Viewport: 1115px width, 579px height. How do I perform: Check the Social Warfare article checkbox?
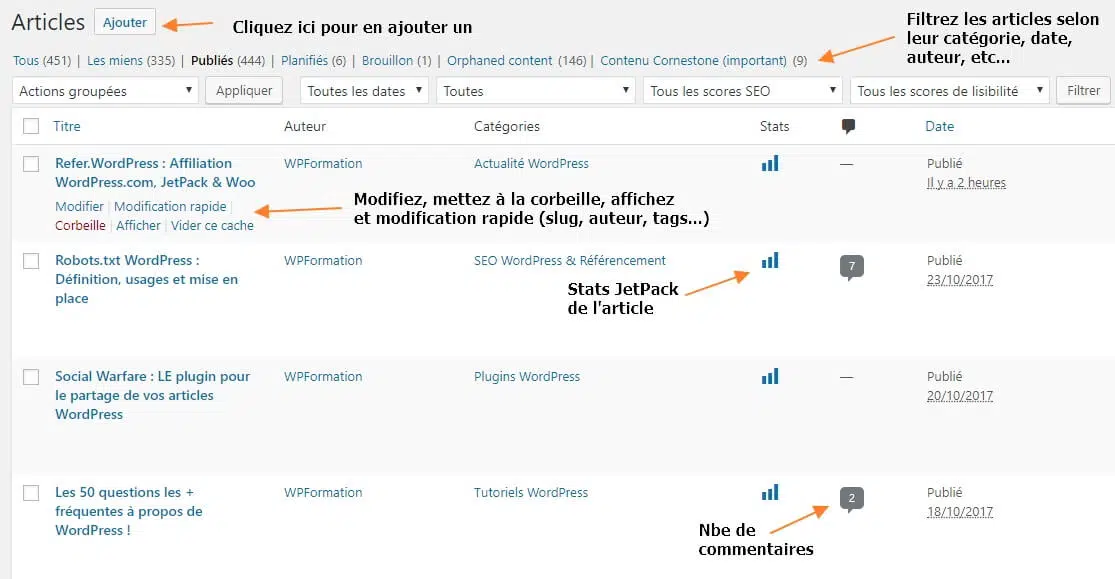31,377
